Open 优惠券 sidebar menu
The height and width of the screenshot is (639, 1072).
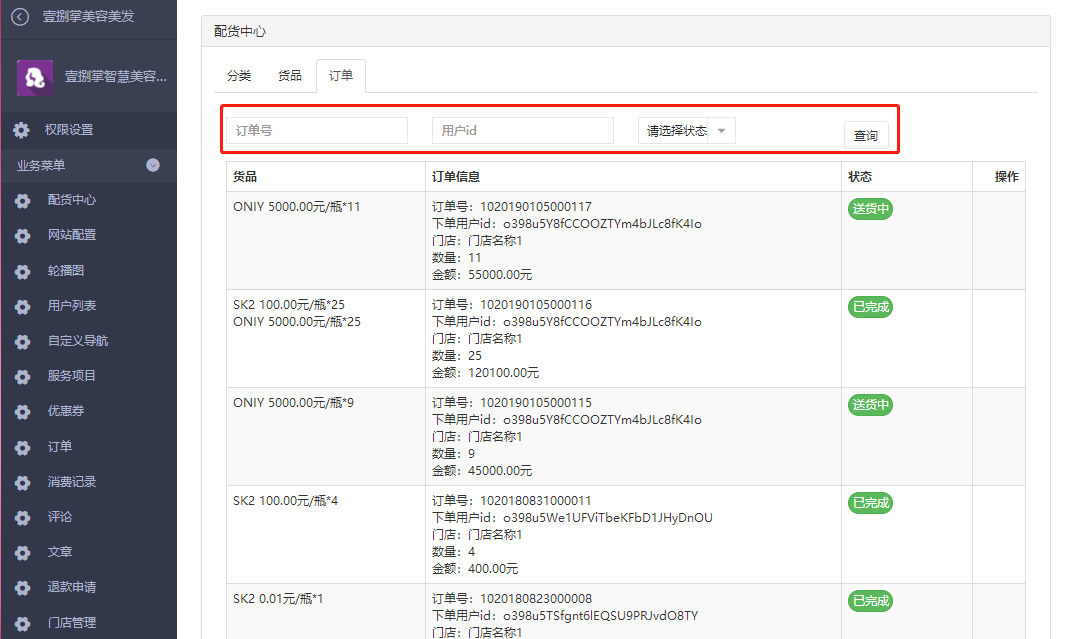pos(66,410)
